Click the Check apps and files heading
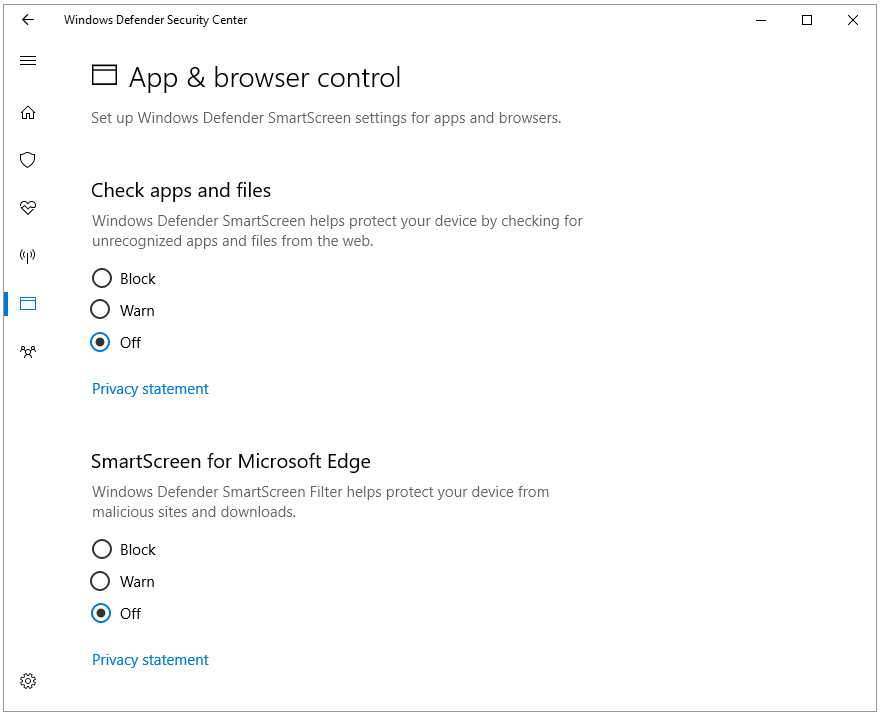 click(181, 190)
